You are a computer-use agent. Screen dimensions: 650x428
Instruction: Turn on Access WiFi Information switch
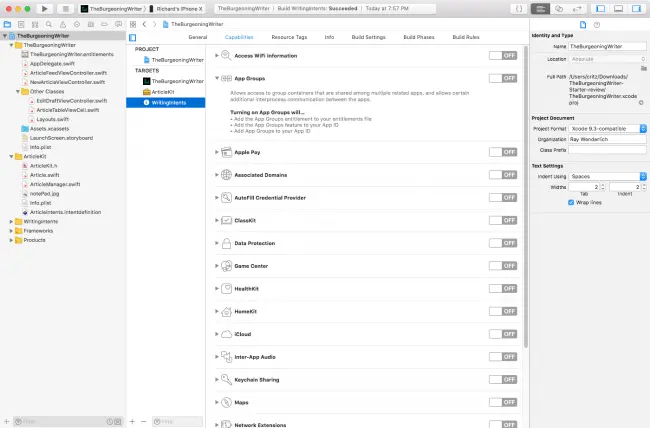tap(503, 55)
